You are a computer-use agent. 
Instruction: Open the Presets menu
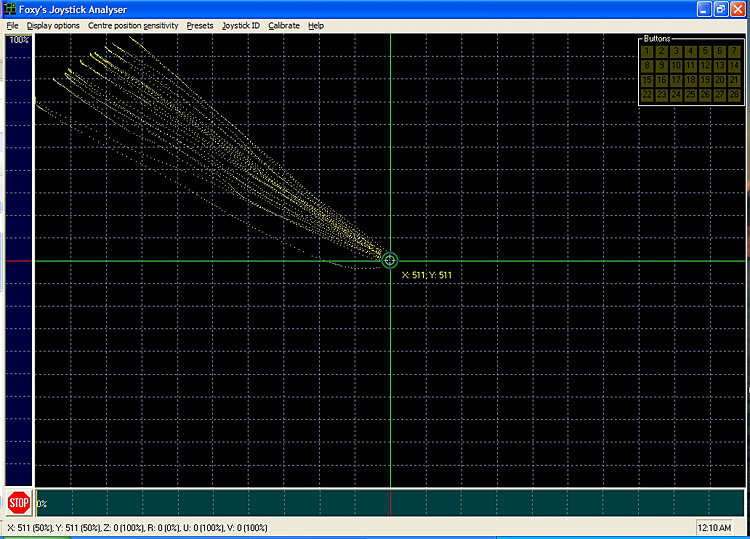[200, 26]
